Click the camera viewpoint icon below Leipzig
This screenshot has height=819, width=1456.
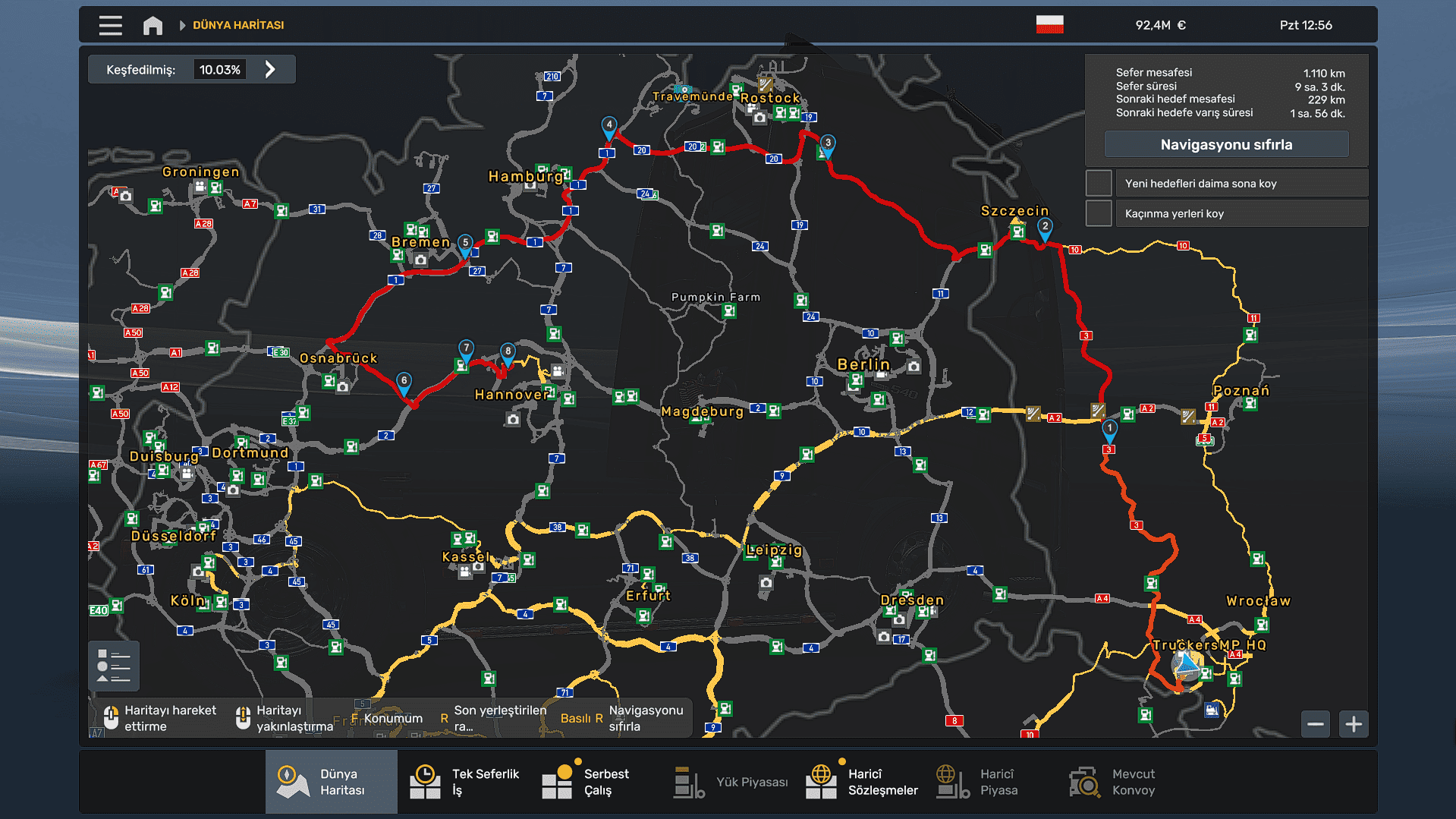click(x=766, y=583)
